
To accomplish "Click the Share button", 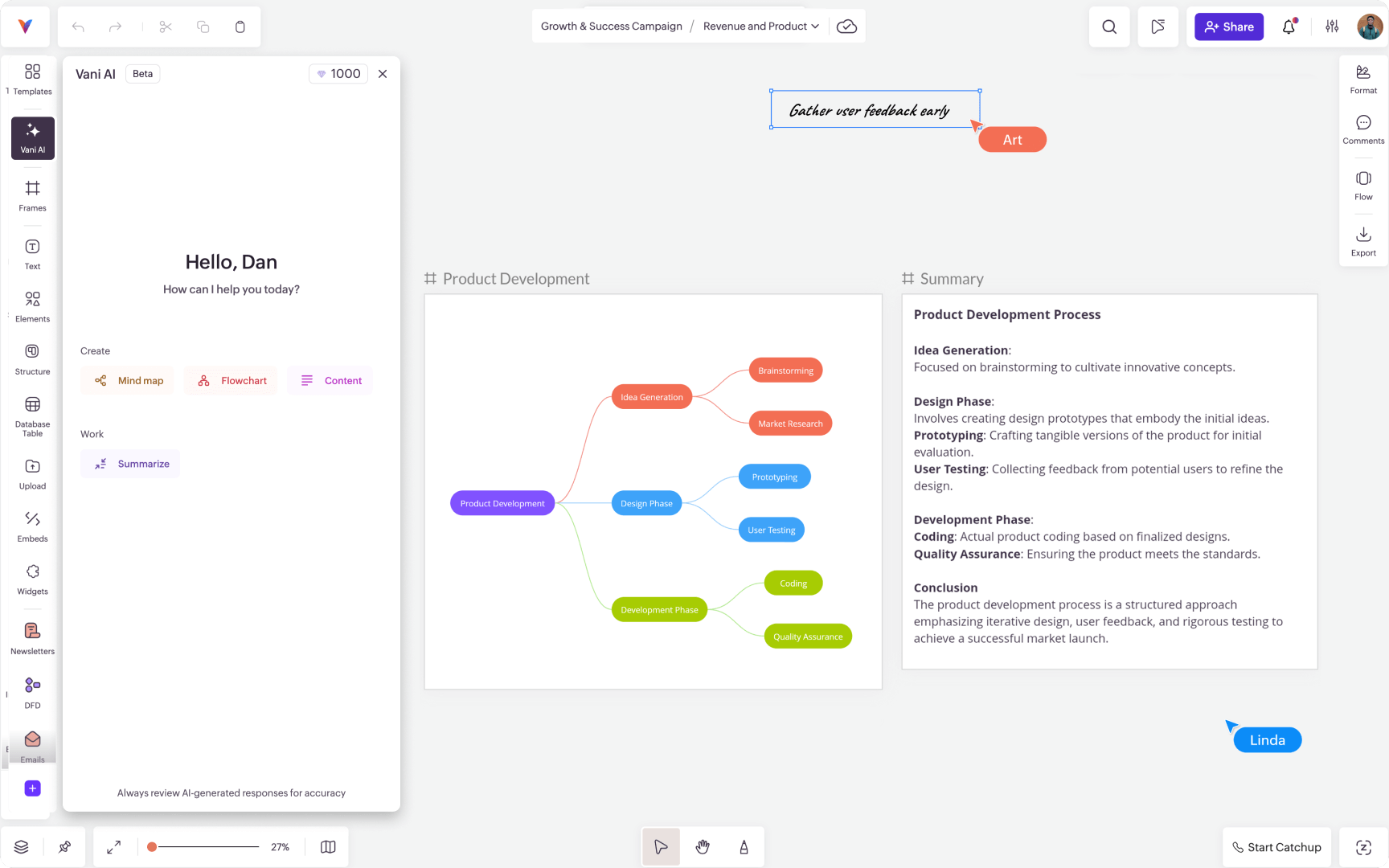I will click(1228, 27).
